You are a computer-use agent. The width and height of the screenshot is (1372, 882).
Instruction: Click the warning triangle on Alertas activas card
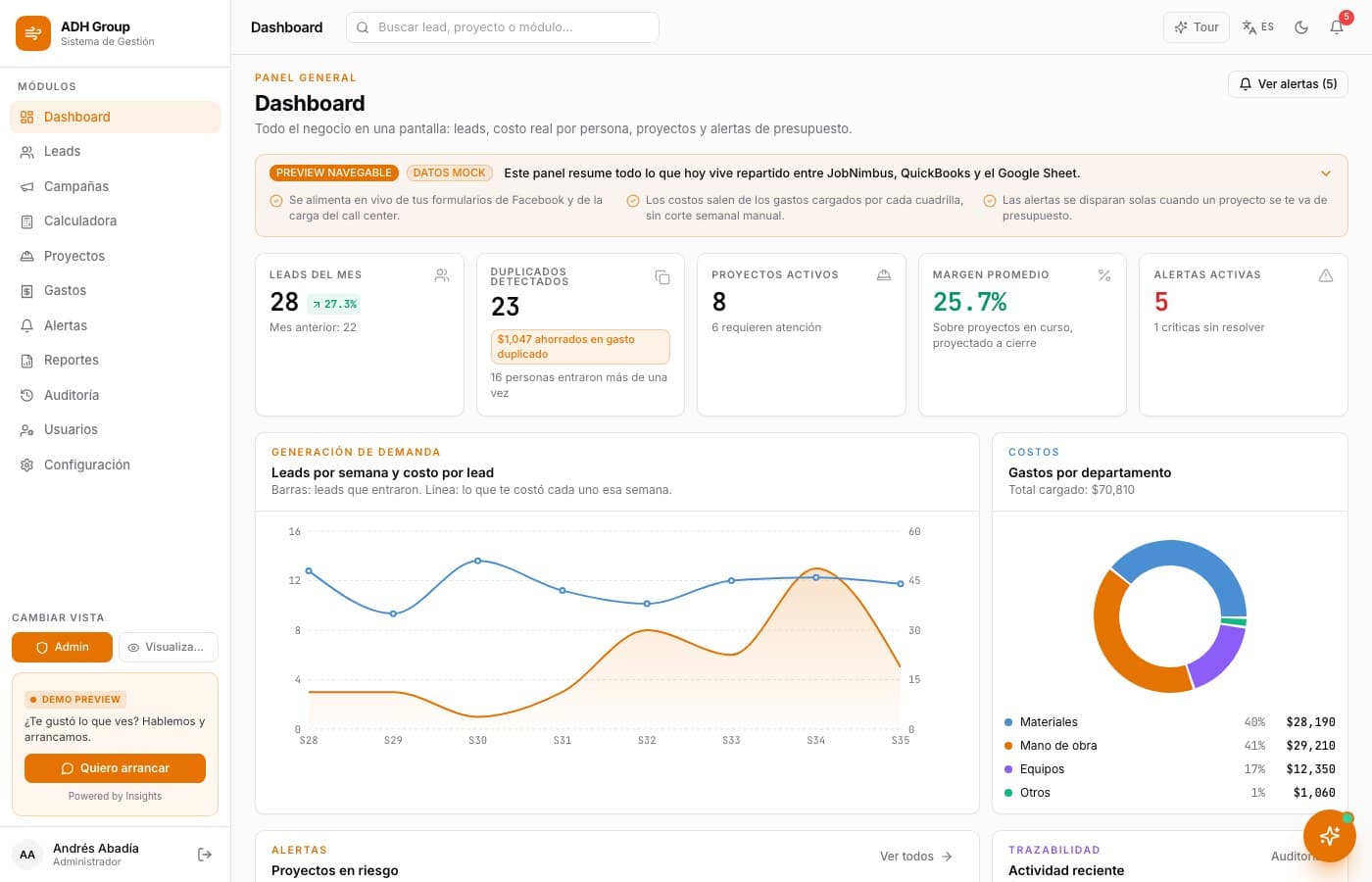tap(1326, 275)
